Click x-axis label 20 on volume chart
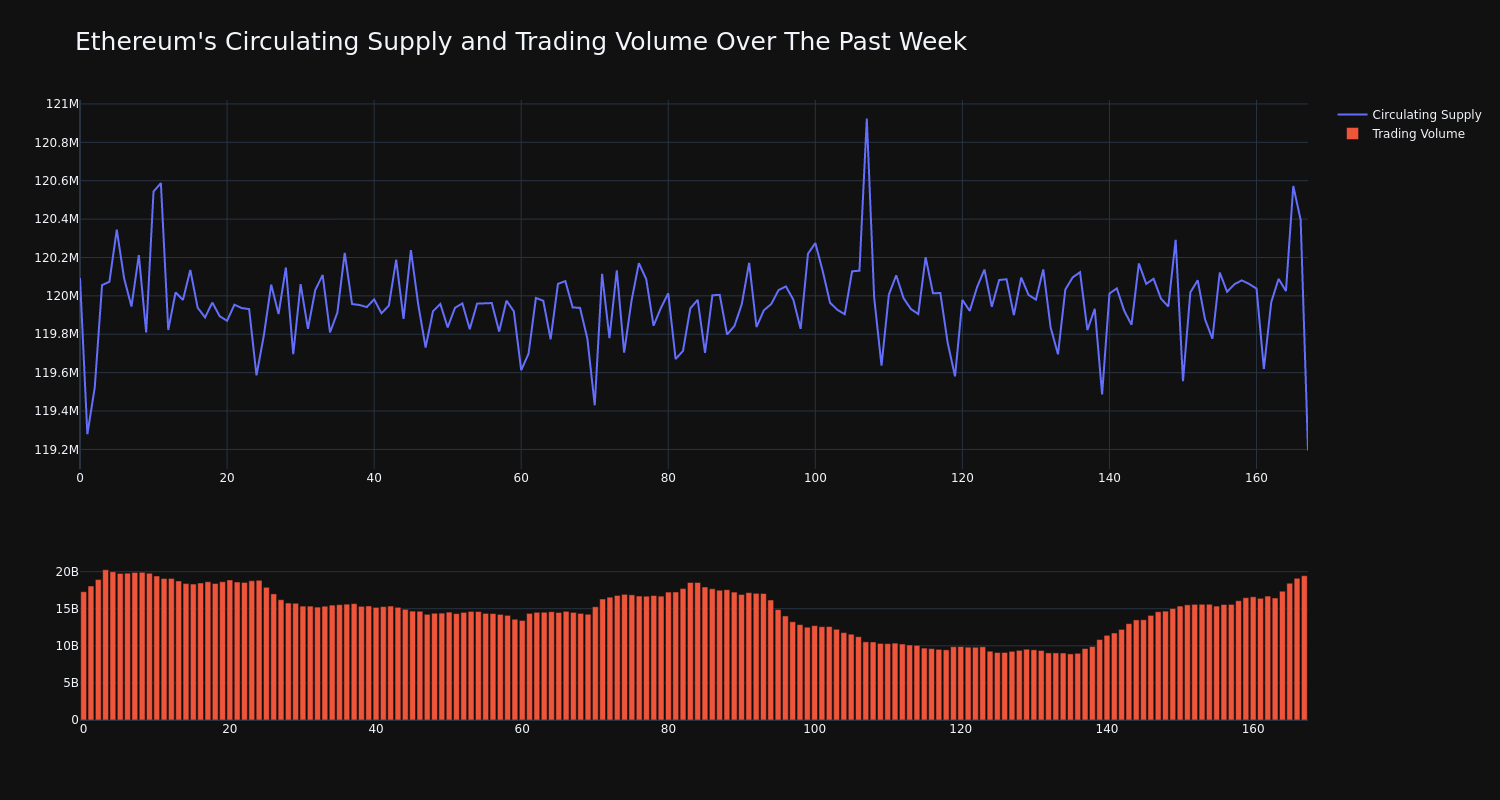The width and height of the screenshot is (1500, 800). (230, 729)
